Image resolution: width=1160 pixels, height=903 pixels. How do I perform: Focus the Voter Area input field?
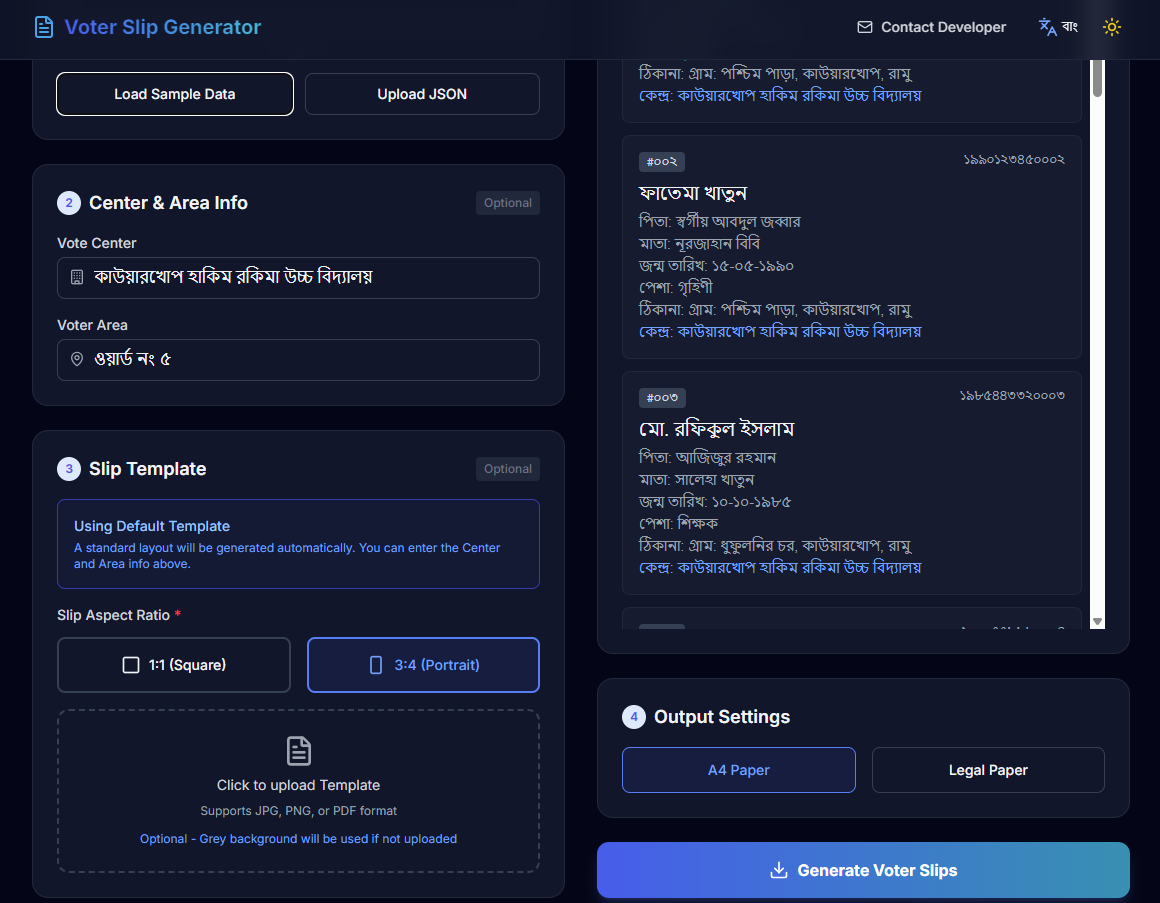(x=310, y=359)
